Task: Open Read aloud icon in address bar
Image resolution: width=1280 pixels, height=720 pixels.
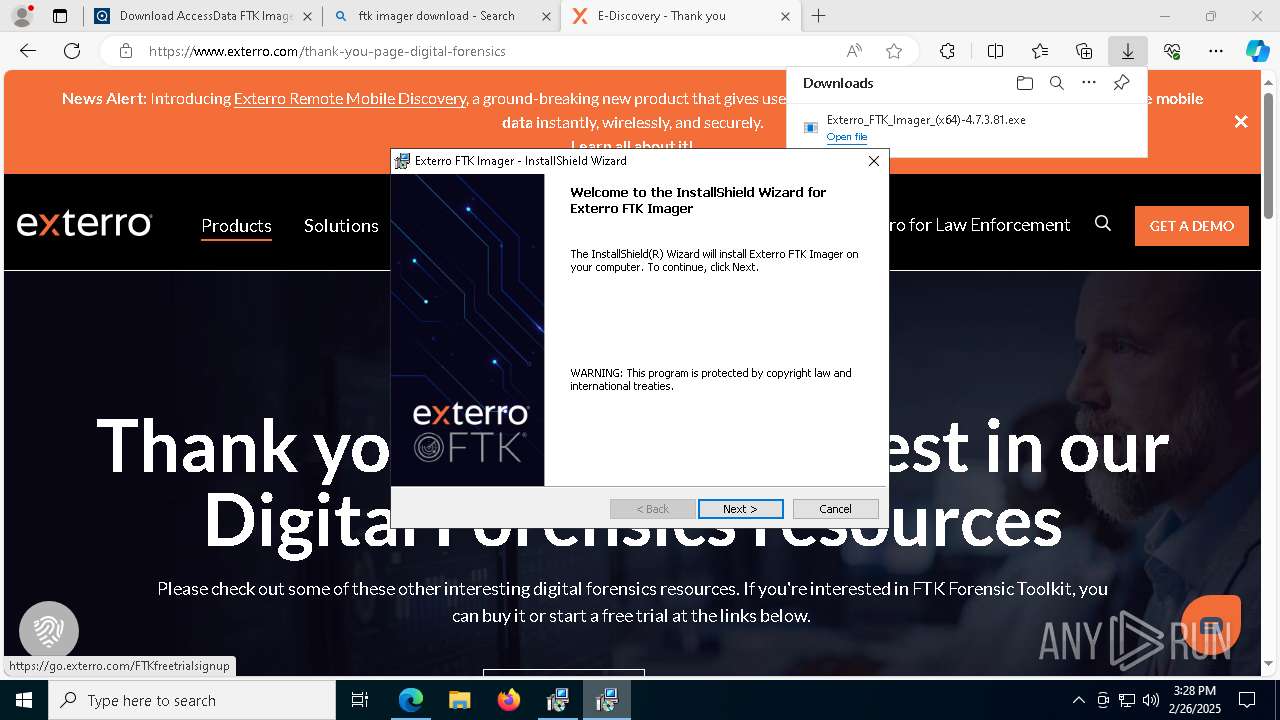Action: [854, 51]
